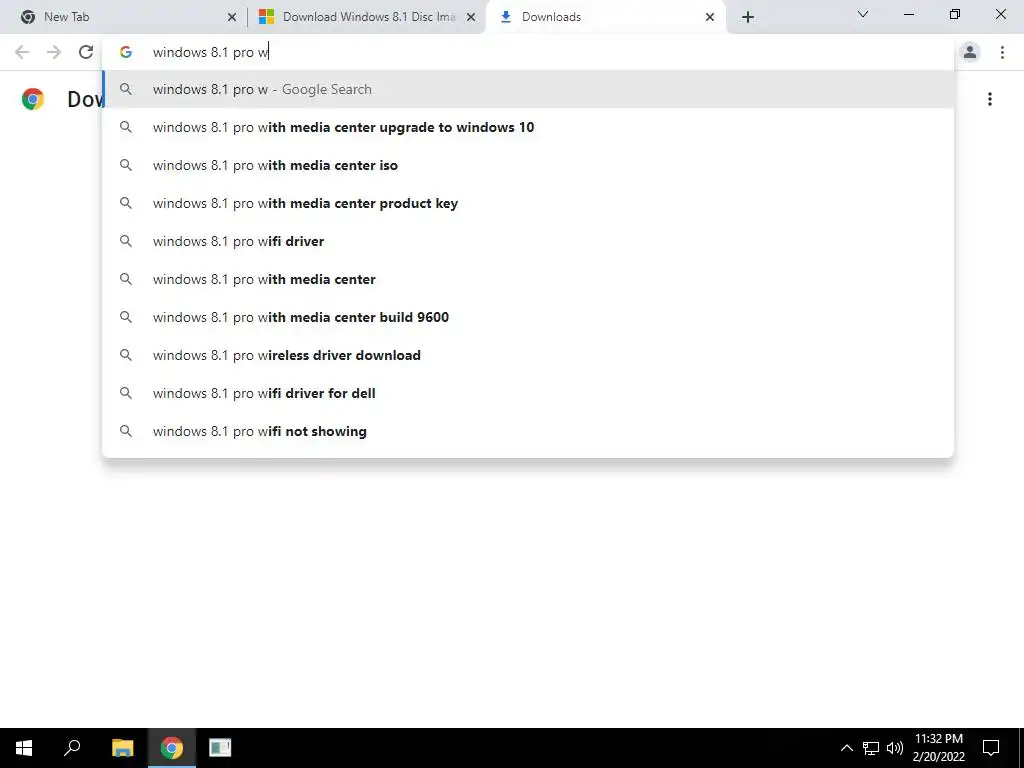This screenshot has height=768, width=1024.
Task: Restore down the Chrome window
Action: [x=955, y=14]
